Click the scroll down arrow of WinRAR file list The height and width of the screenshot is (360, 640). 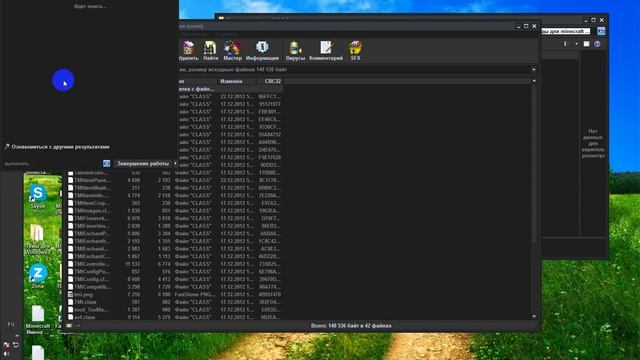[x=534, y=316]
